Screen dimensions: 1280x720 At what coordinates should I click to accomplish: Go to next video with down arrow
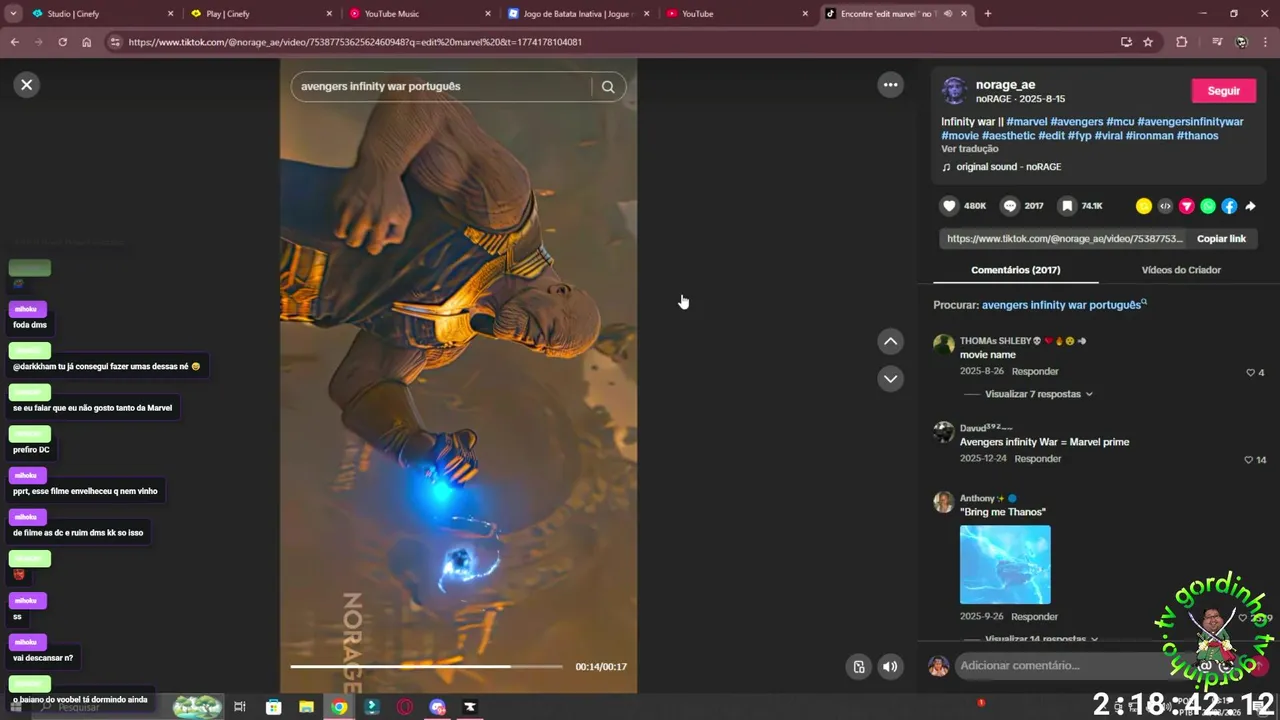coord(890,379)
